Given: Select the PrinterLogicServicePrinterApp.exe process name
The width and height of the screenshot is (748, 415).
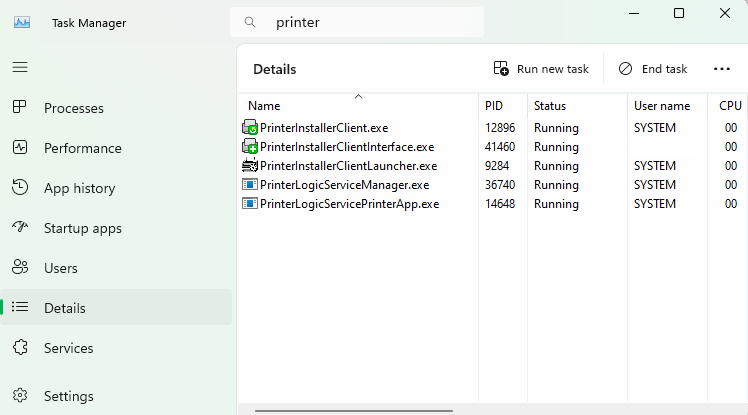Looking at the screenshot, I should tap(349, 204).
